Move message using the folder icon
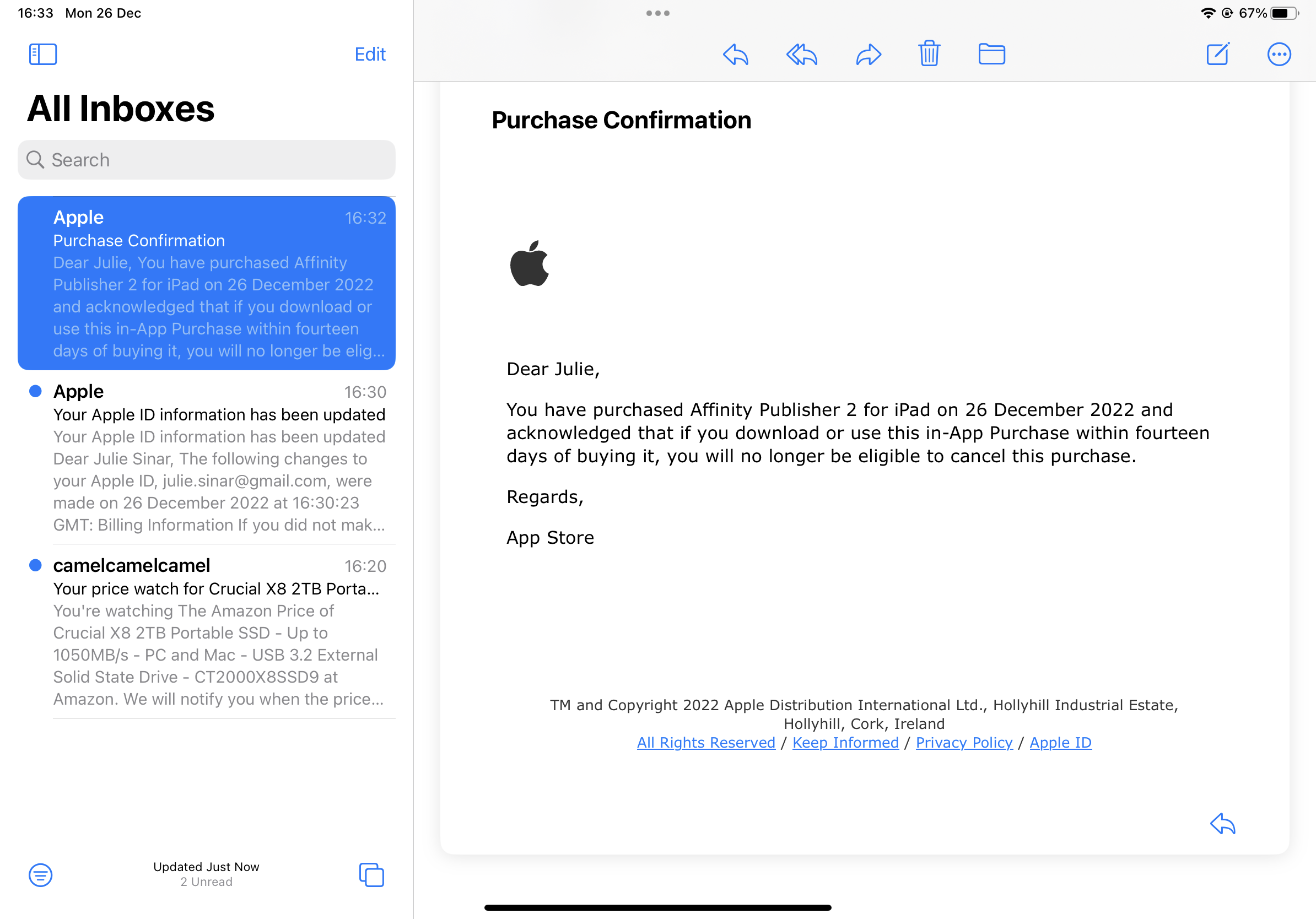1316x919 pixels. [x=991, y=54]
